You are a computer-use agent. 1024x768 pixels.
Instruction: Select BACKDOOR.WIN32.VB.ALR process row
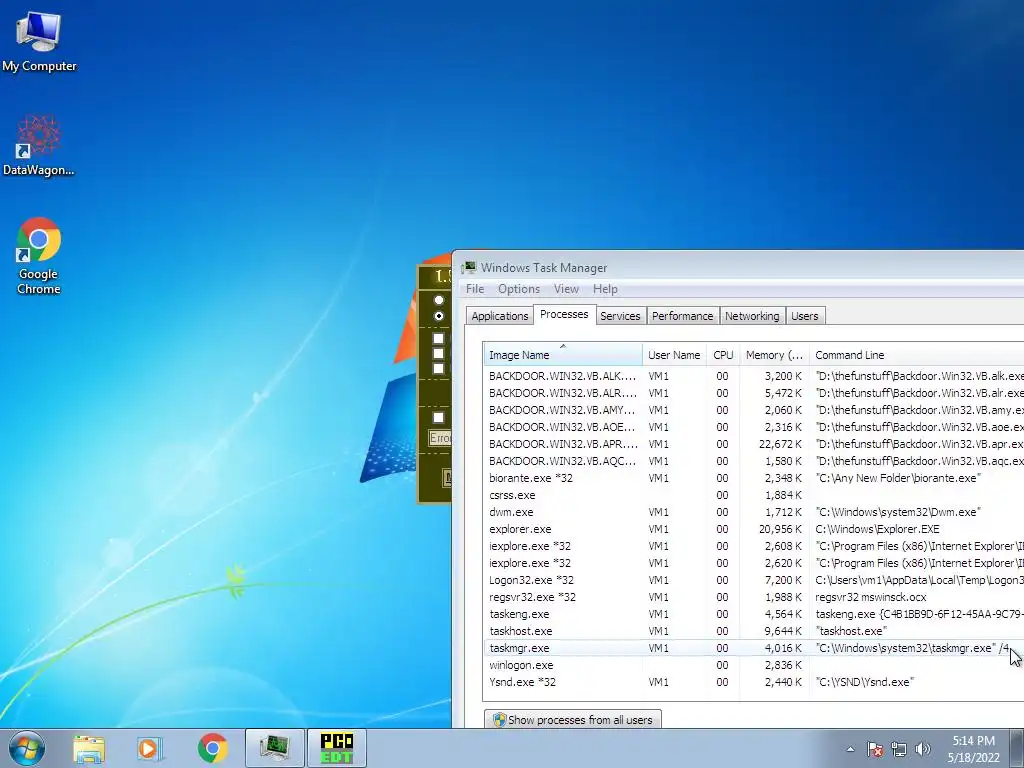tap(754, 393)
